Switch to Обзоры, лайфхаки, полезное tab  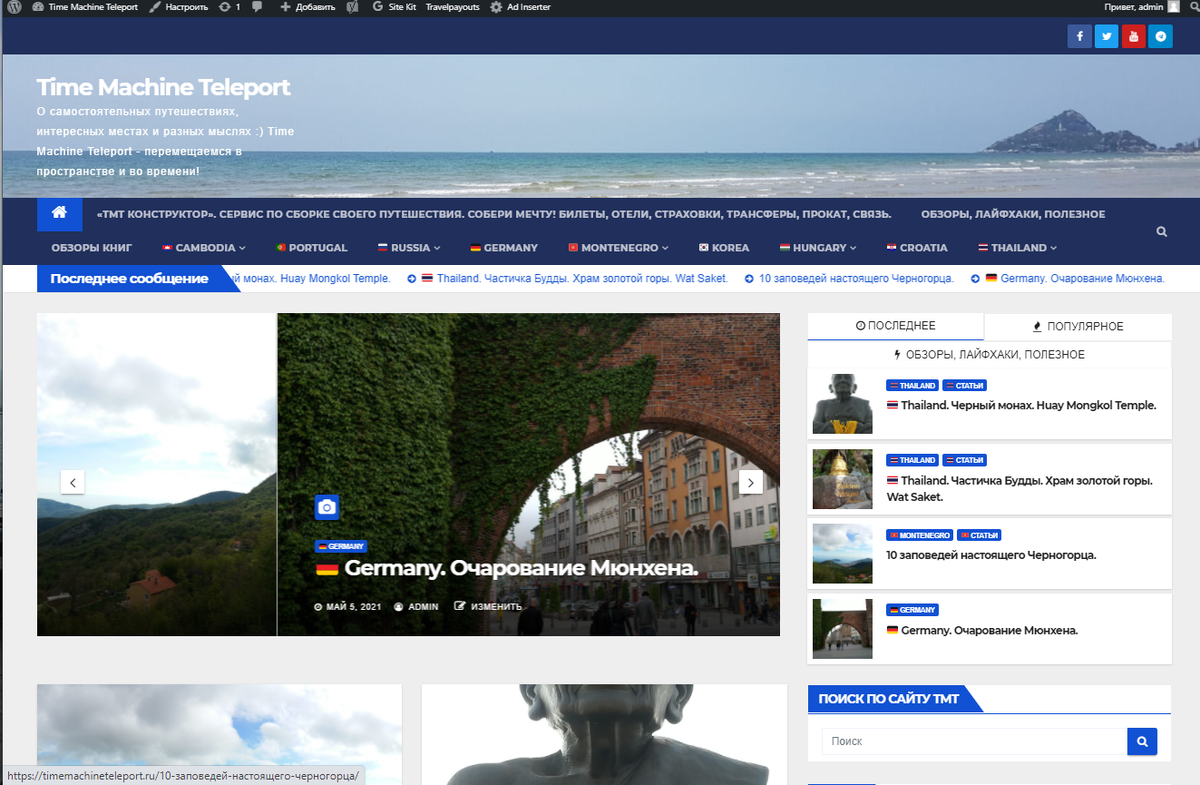coord(989,354)
